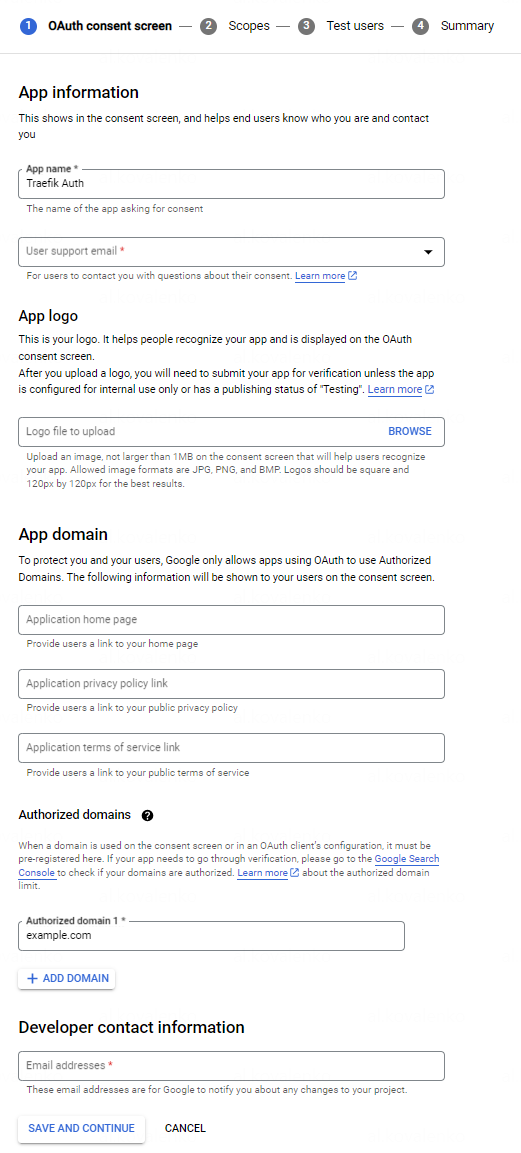Click the plus icon in Add Domain
The height and width of the screenshot is (1153, 521).
point(32,979)
